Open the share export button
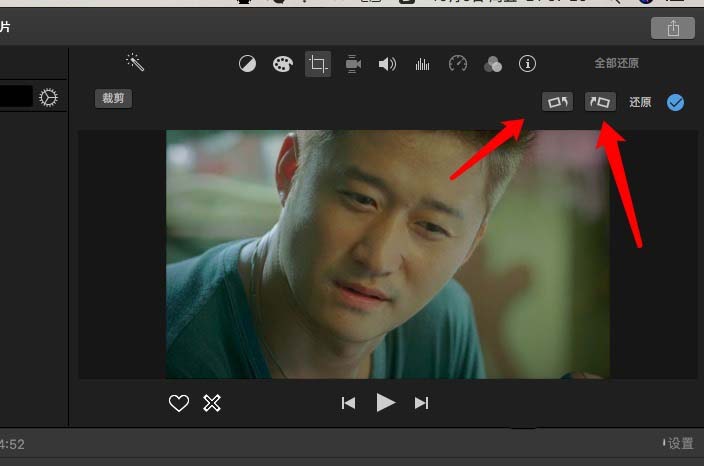The height and width of the screenshot is (466, 704). (x=673, y=28)
